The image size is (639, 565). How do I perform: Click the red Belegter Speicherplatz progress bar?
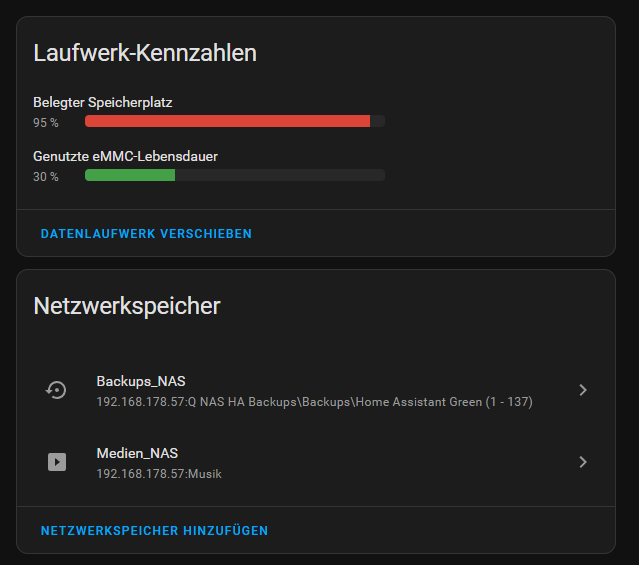pos(235,121)
